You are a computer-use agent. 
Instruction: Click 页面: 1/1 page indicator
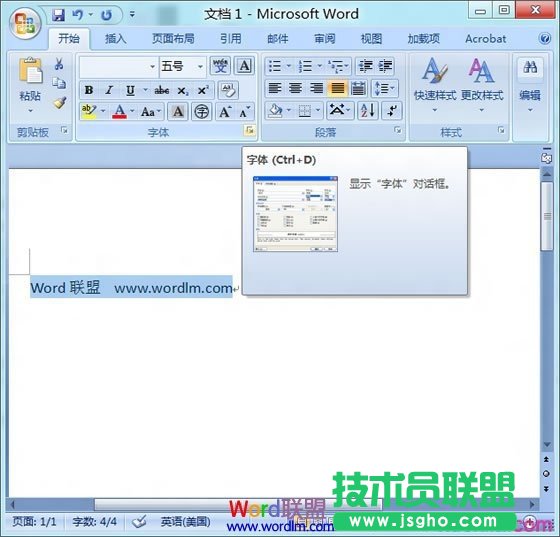[x=34, y=522]
